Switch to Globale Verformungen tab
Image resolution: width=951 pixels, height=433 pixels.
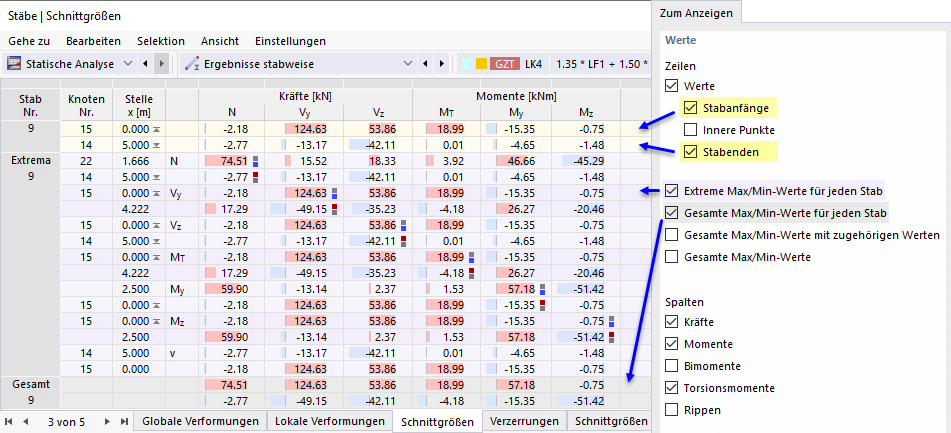(x=201, y=421)
